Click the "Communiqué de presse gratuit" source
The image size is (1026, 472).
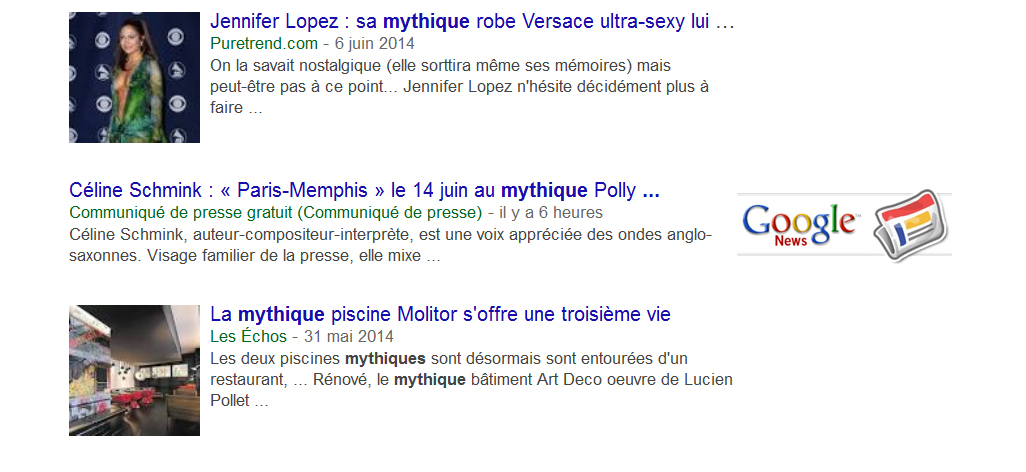275,212
